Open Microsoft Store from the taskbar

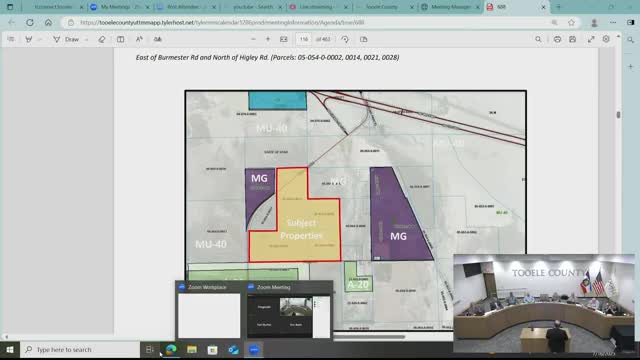[x=212, y=350]
